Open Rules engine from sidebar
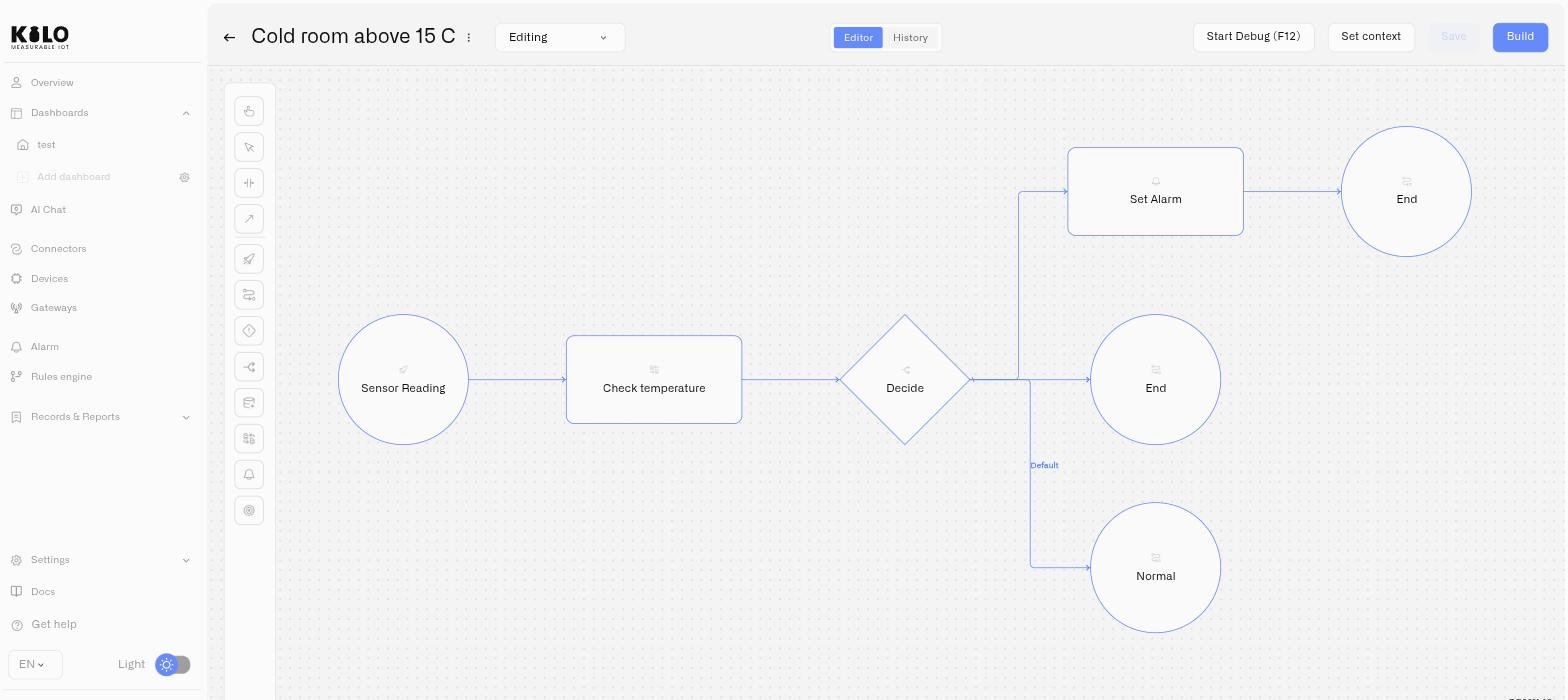Viewport: 1568px width, 700px height. (x=62, y=377)
